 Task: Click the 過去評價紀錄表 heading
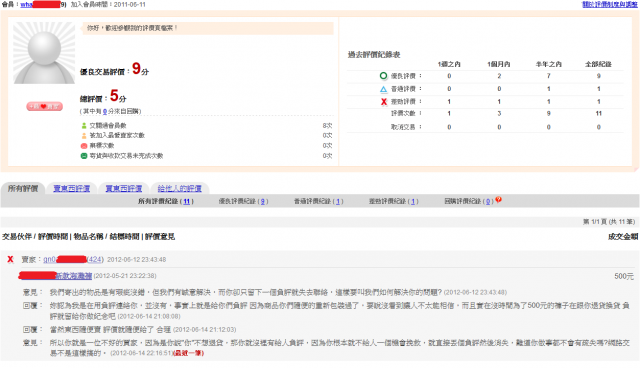pos(374,55)
